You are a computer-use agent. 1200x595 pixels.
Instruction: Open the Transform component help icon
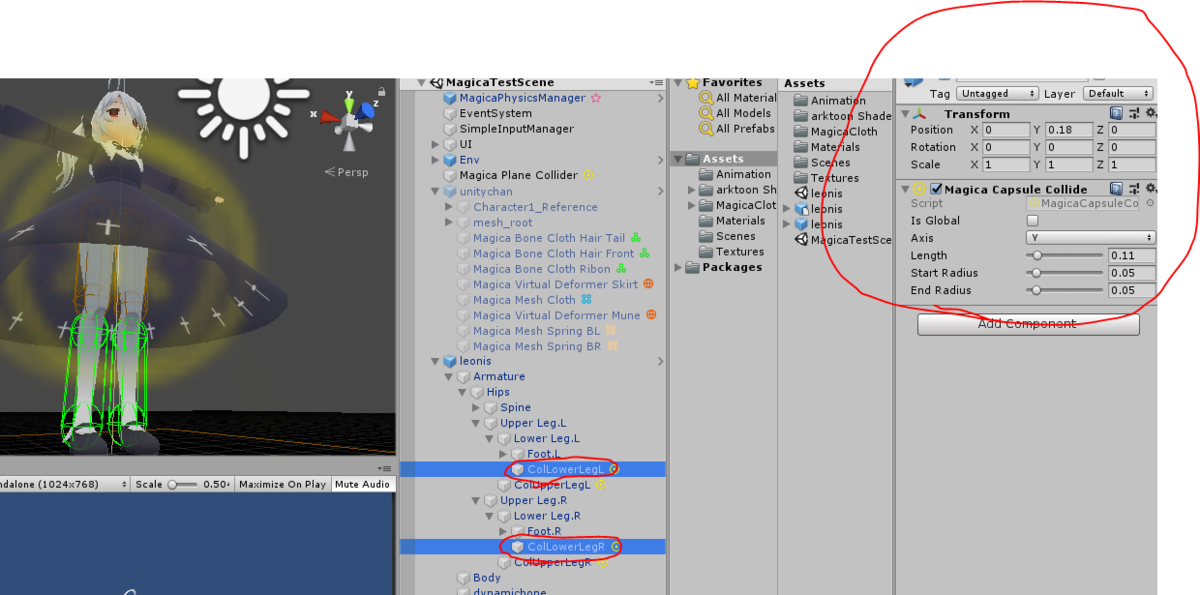pos(1117,114)
